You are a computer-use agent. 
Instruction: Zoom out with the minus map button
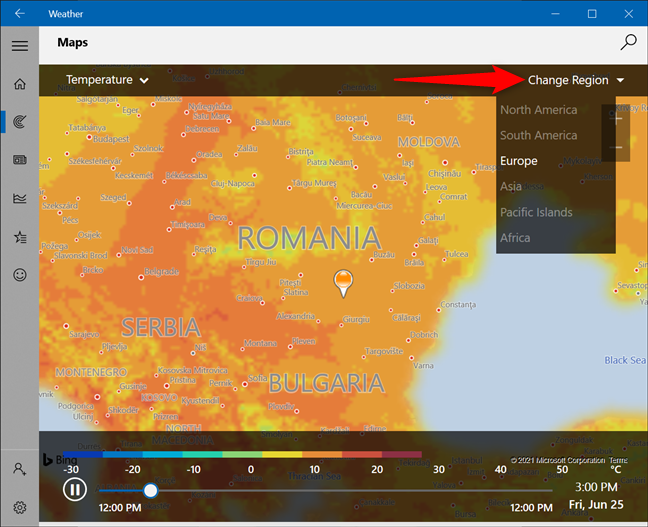618,147
